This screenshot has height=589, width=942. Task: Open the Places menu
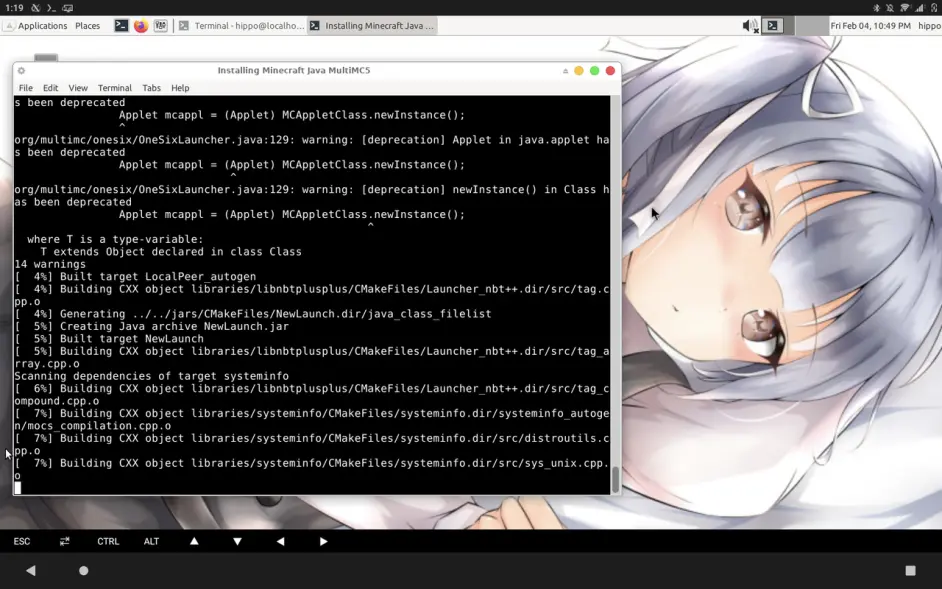coord(88,26)
